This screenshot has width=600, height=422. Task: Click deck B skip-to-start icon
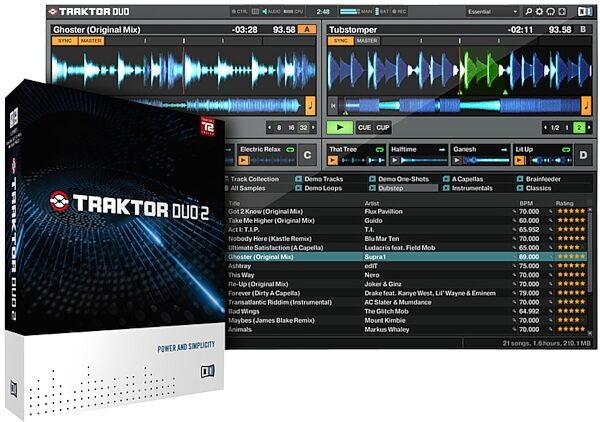point(333,106)
